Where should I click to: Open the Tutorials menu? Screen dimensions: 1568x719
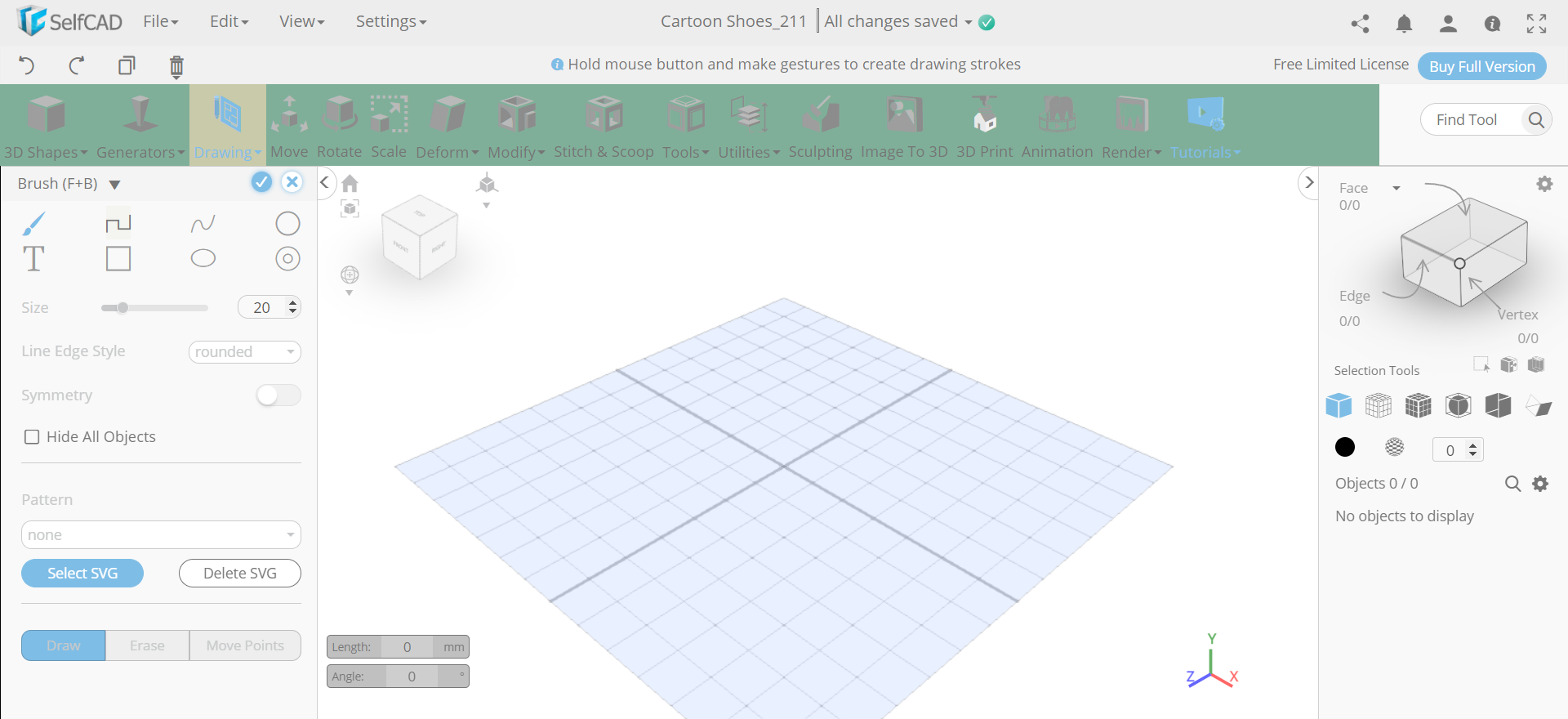pos(1205,127)
